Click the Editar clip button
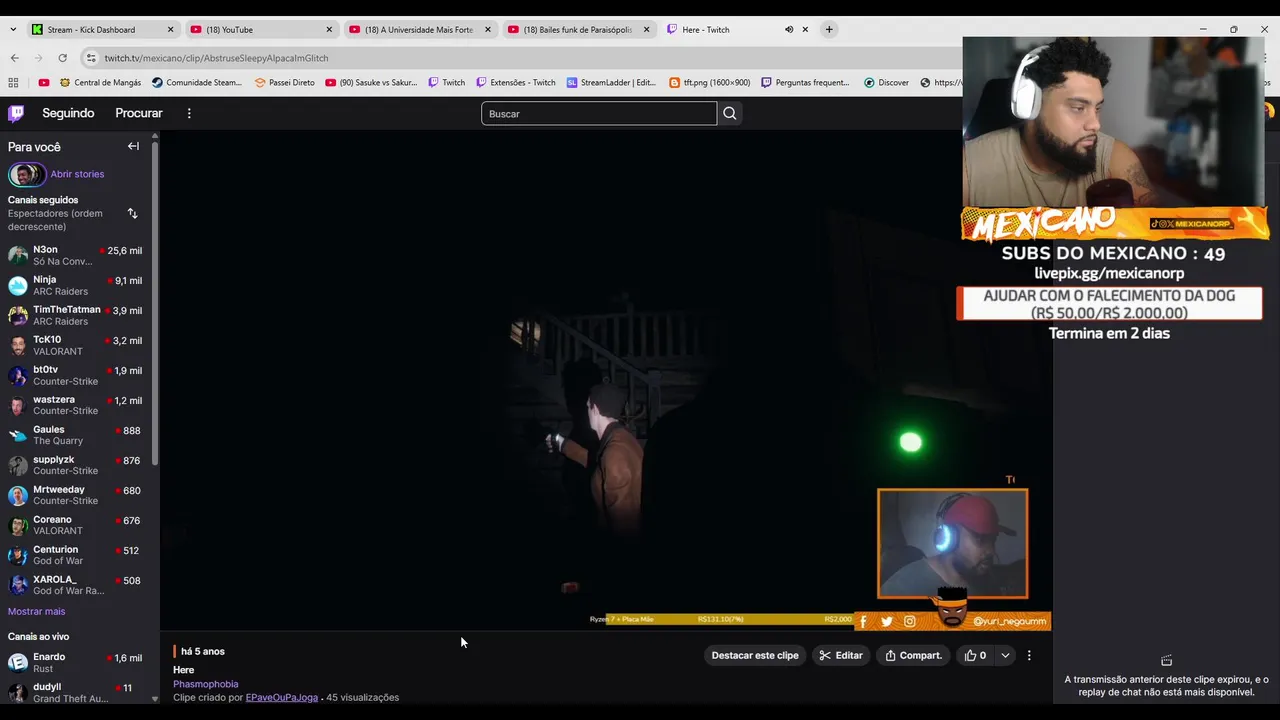Image resolution: width=1280 pixels, height=720 pixels. point(841,656)
